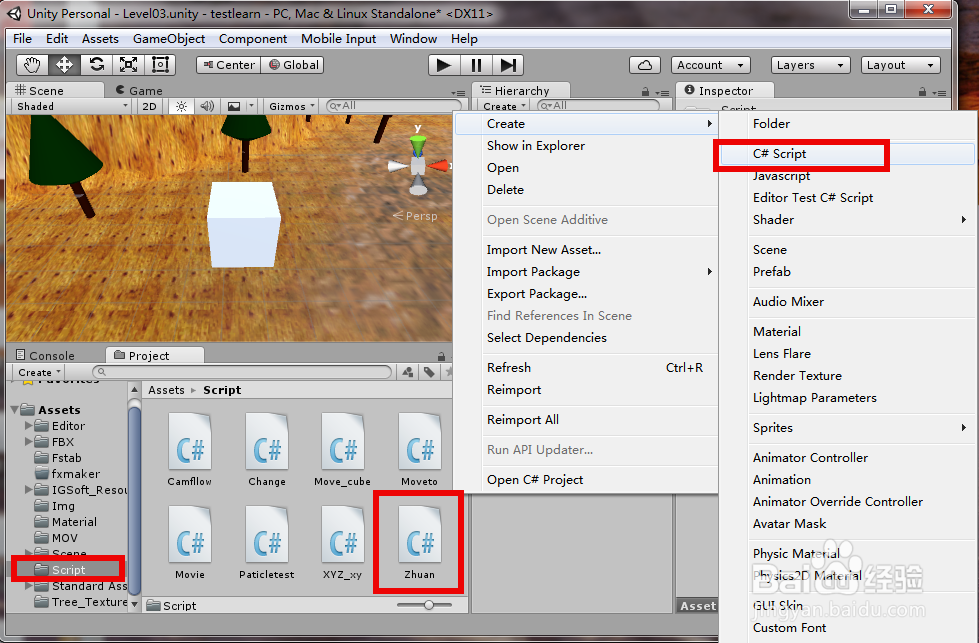979x643 pixels.
Task: Open the Project panel Create dropdown
Action: tap(39, 373)
